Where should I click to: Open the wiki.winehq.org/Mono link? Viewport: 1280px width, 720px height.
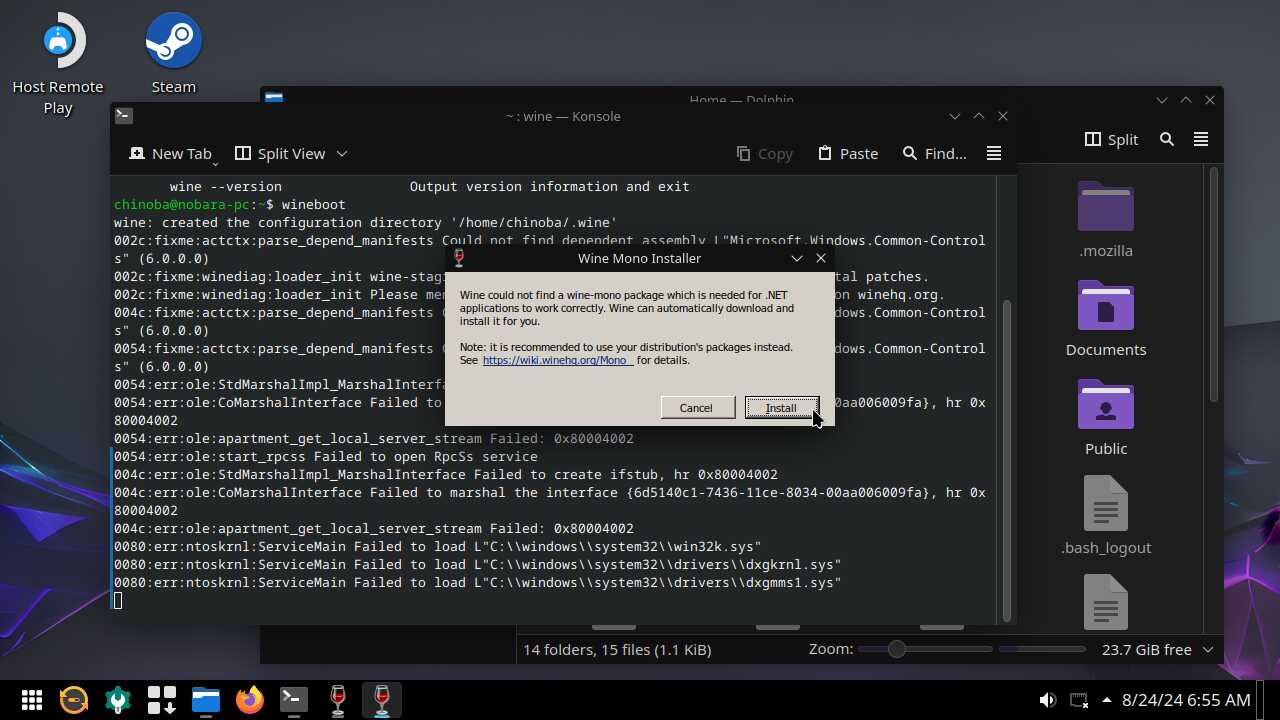point(557,361)
